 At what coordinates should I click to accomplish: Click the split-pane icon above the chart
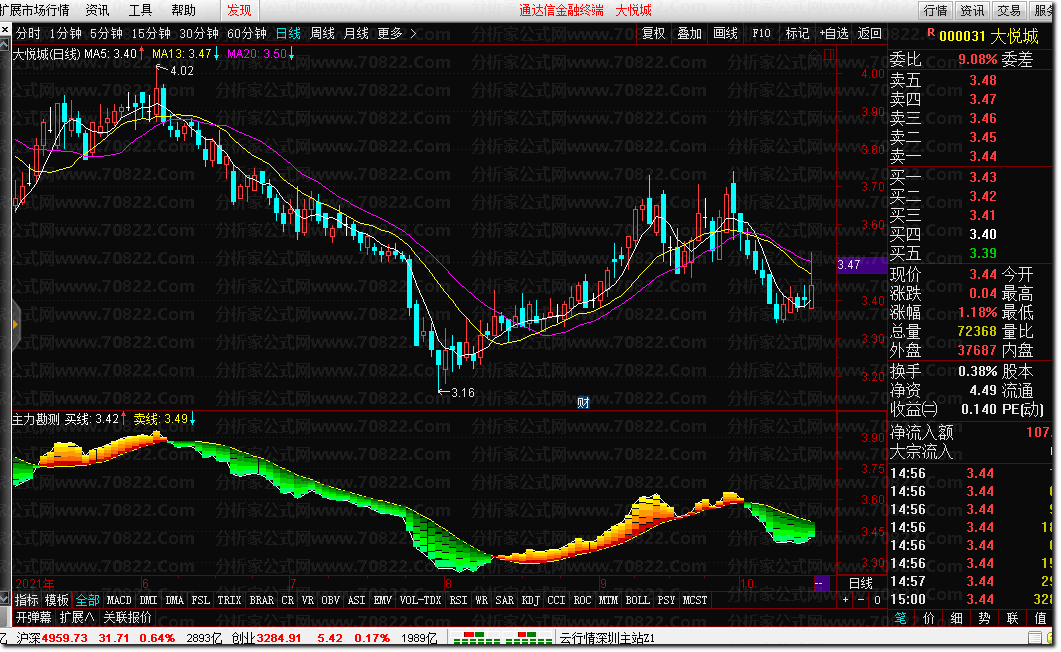coord(829,54)
